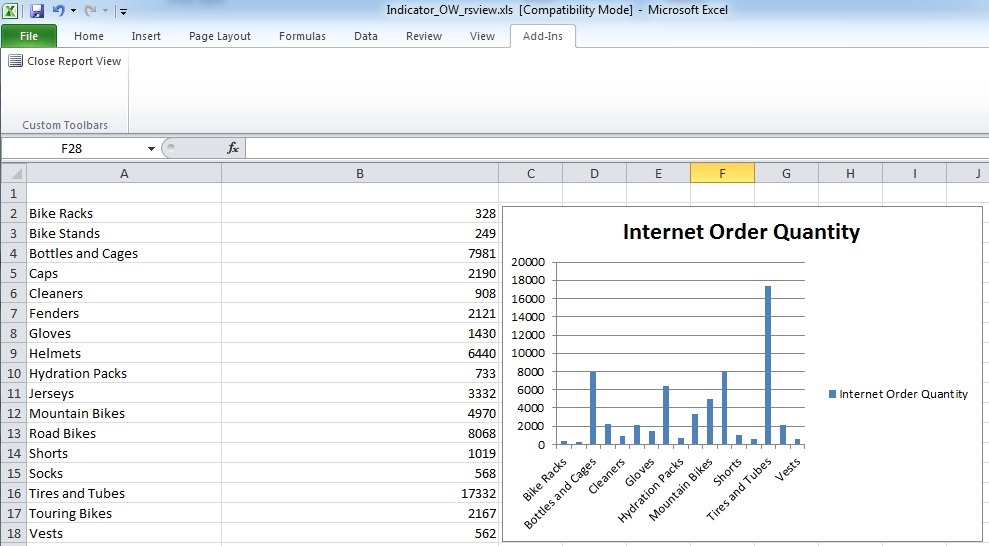Viewport: 989px width, 546px height.
Task: Click the Redo arrow icon
Action: click(x=91, y=10)
